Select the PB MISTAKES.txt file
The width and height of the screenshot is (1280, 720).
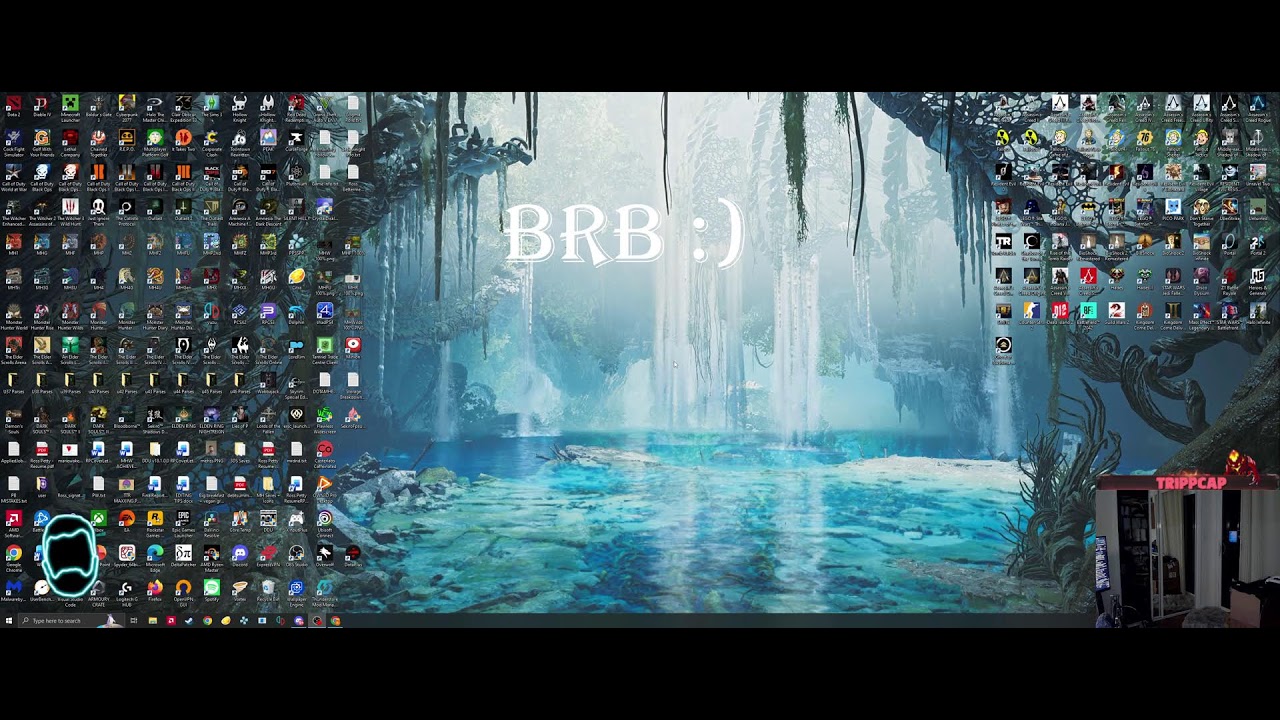(13, 487)
